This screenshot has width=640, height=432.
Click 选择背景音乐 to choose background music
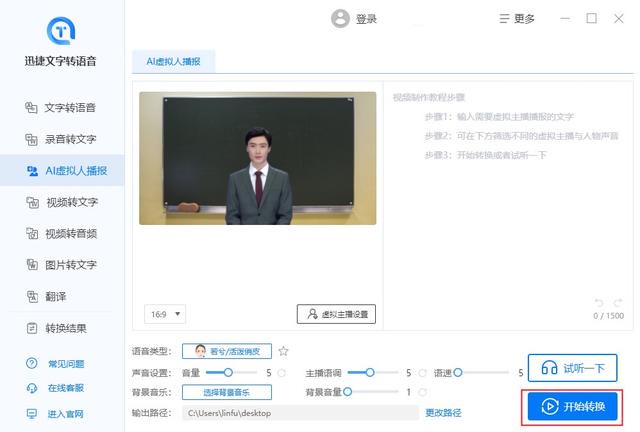coord(227,392)
